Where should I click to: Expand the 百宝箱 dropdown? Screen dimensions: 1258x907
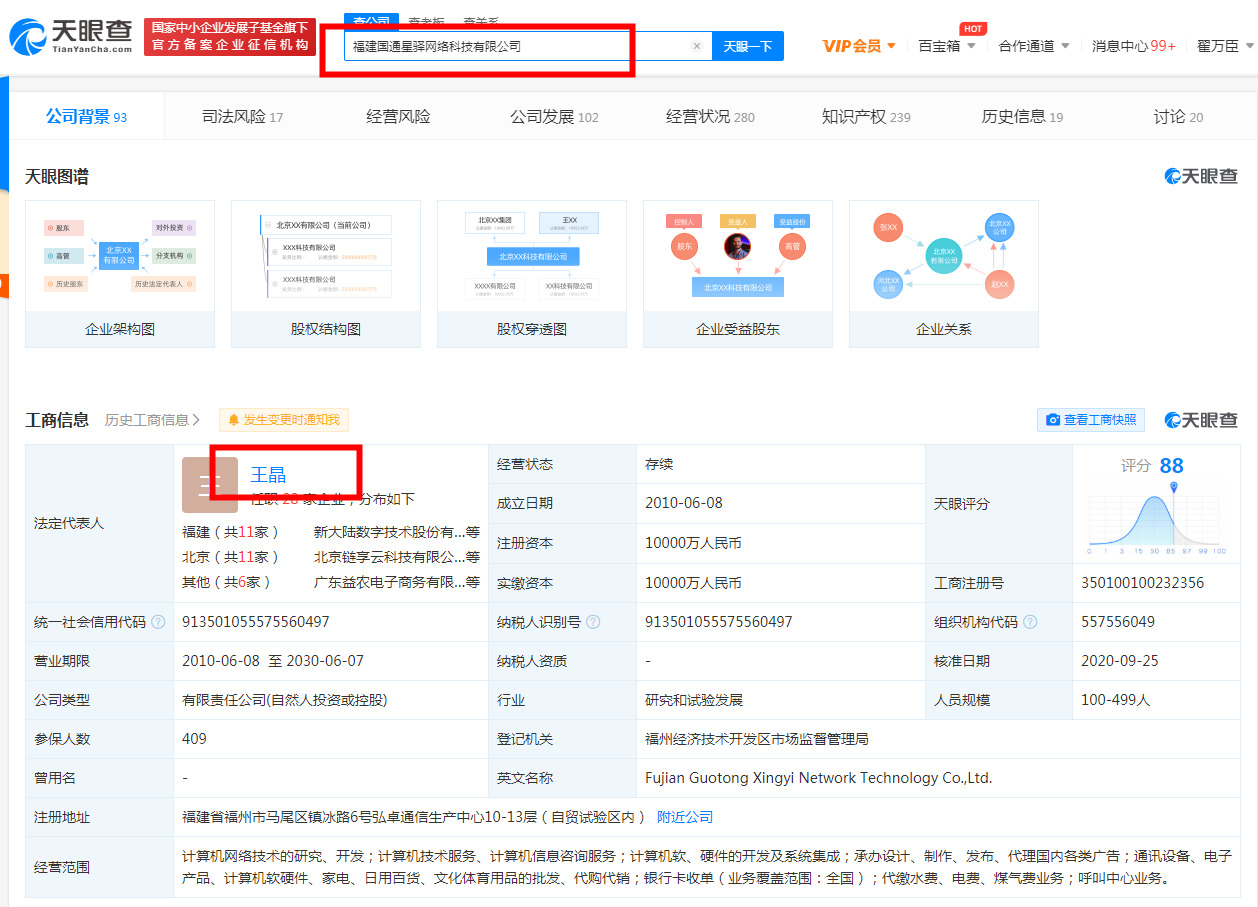[x=947, y=46]
